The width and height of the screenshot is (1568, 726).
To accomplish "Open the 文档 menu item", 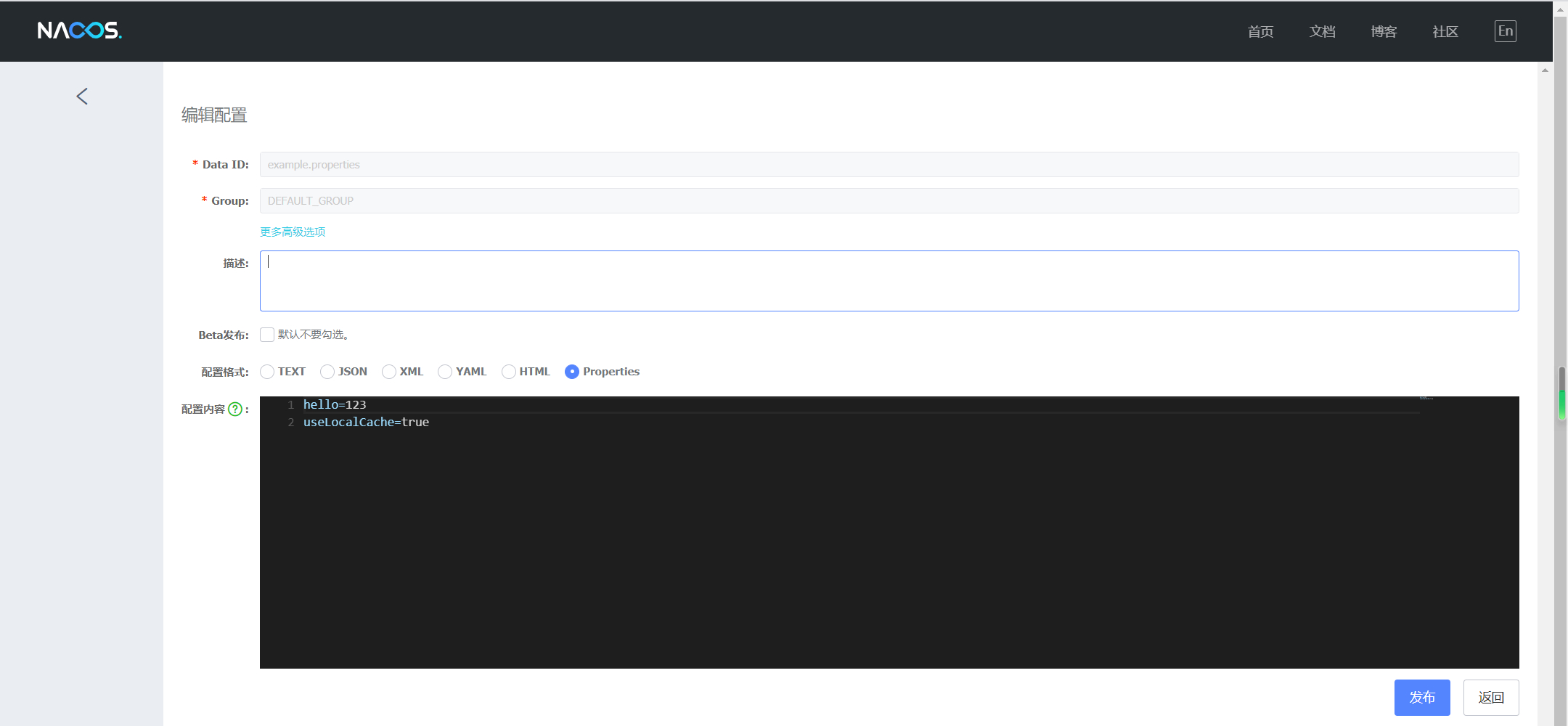I will tap(1322, 31).
